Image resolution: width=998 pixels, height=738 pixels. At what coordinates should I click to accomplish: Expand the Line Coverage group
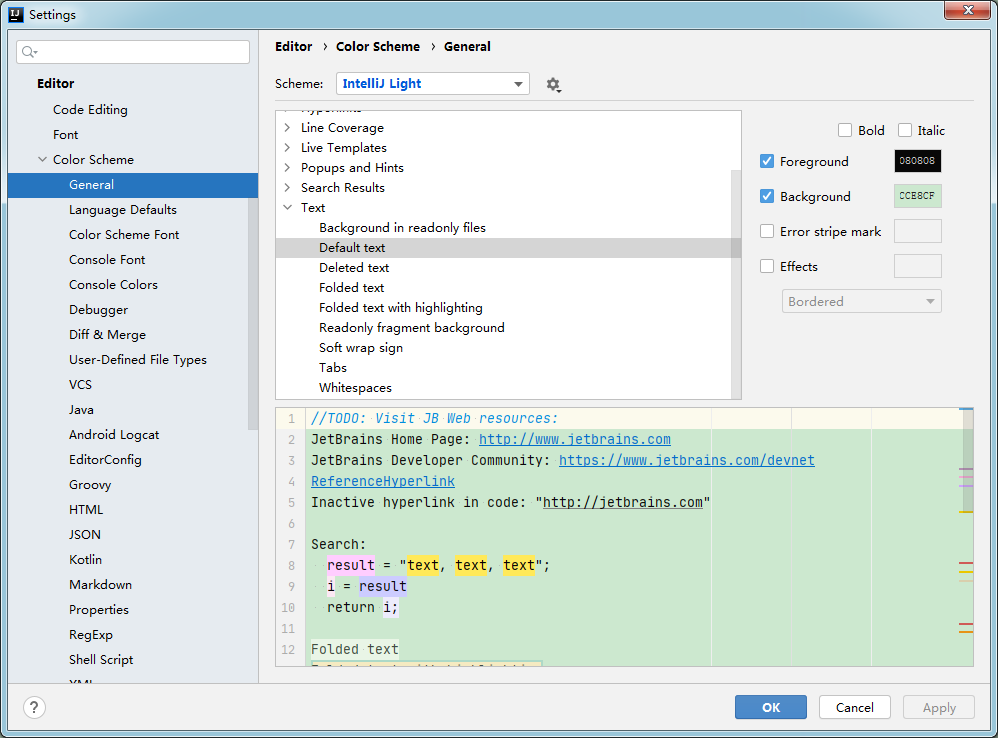click(287, 128)
